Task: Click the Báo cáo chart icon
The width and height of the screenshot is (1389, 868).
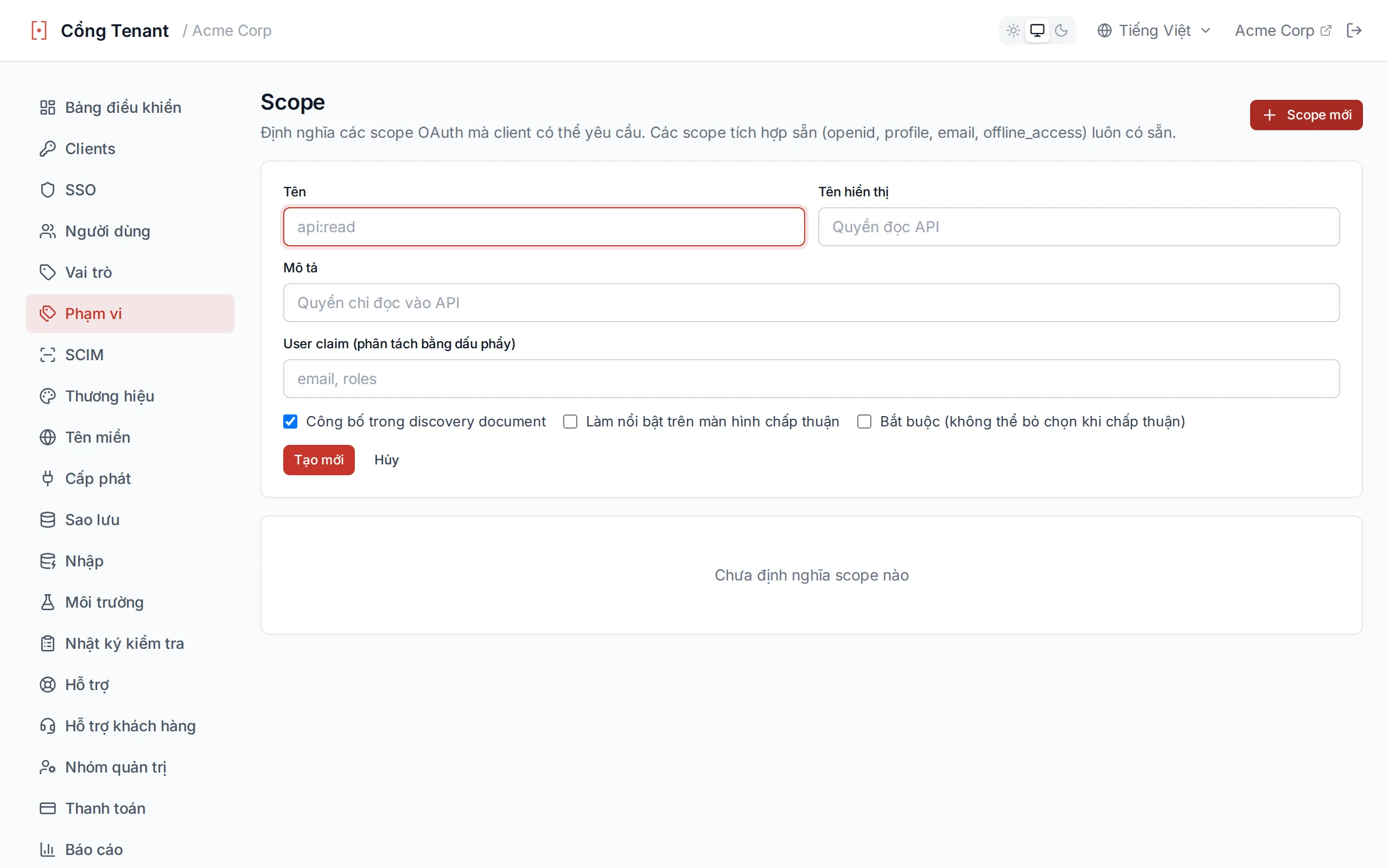Action: [48, 850]
